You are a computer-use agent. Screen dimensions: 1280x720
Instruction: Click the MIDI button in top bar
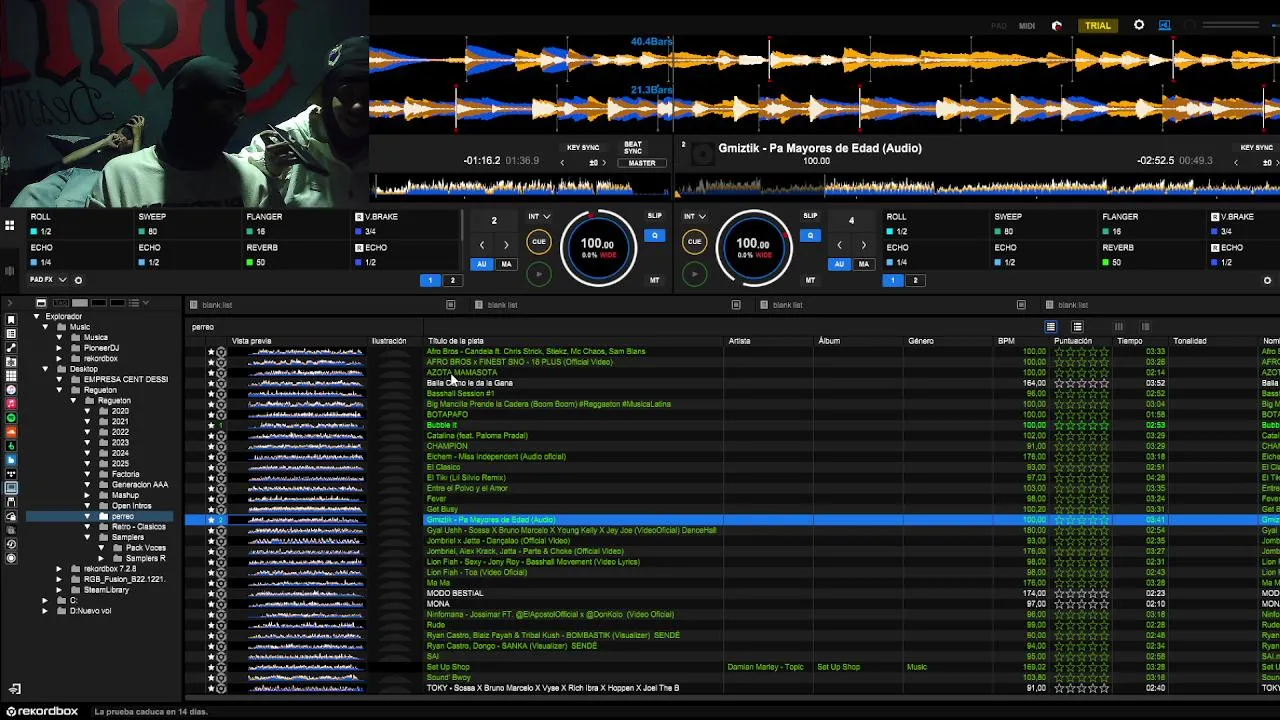pyautogui.click(x=1027, y=26)
